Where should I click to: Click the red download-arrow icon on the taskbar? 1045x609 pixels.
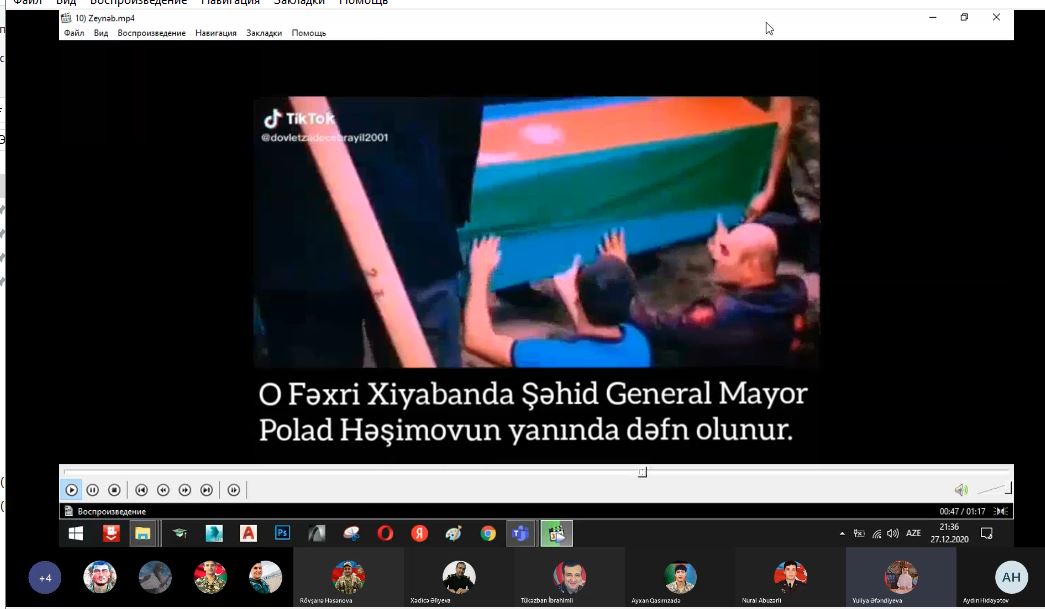[111, 534]
